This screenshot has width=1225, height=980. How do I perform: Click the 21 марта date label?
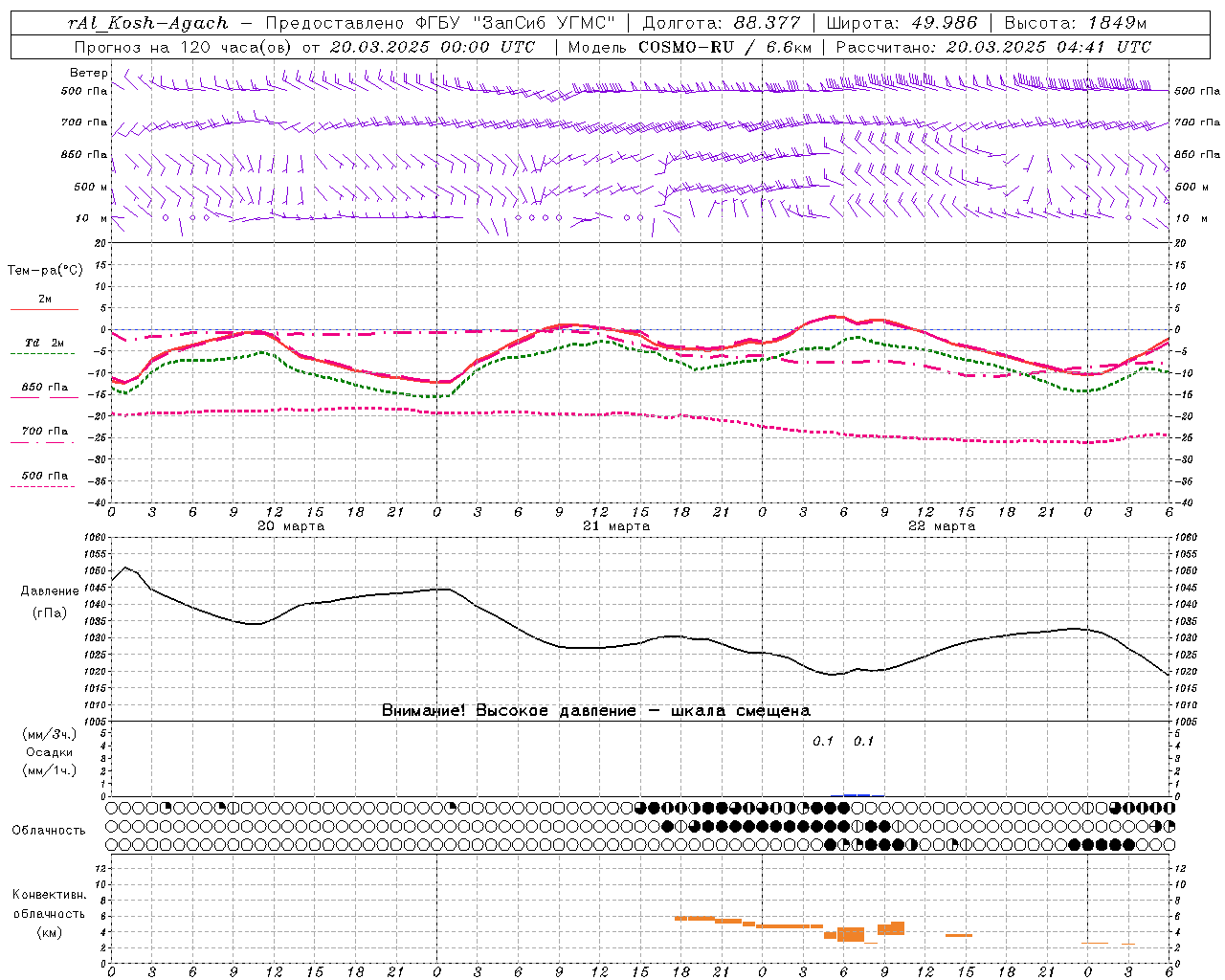coord(616,526)
